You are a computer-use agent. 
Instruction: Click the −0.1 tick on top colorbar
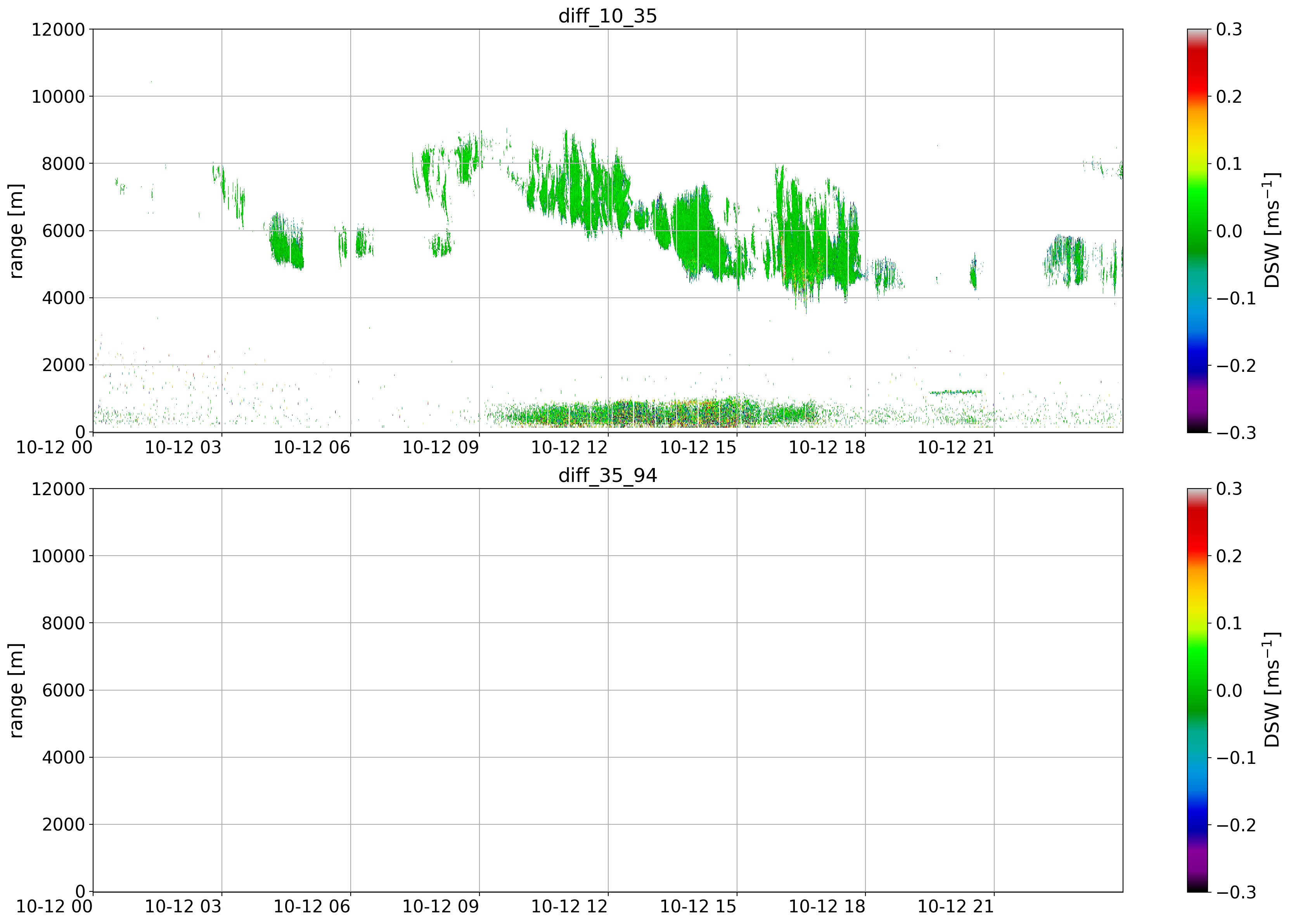[x=1236, y=298]
